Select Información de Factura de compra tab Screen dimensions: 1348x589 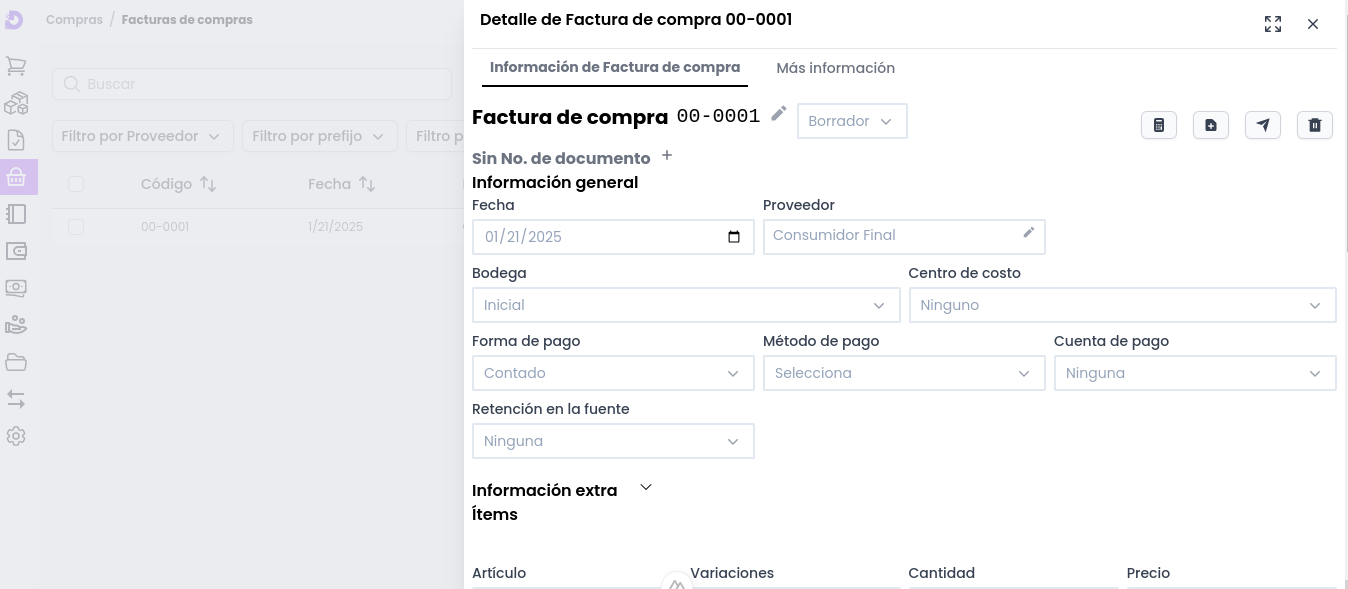coord(615,68)
